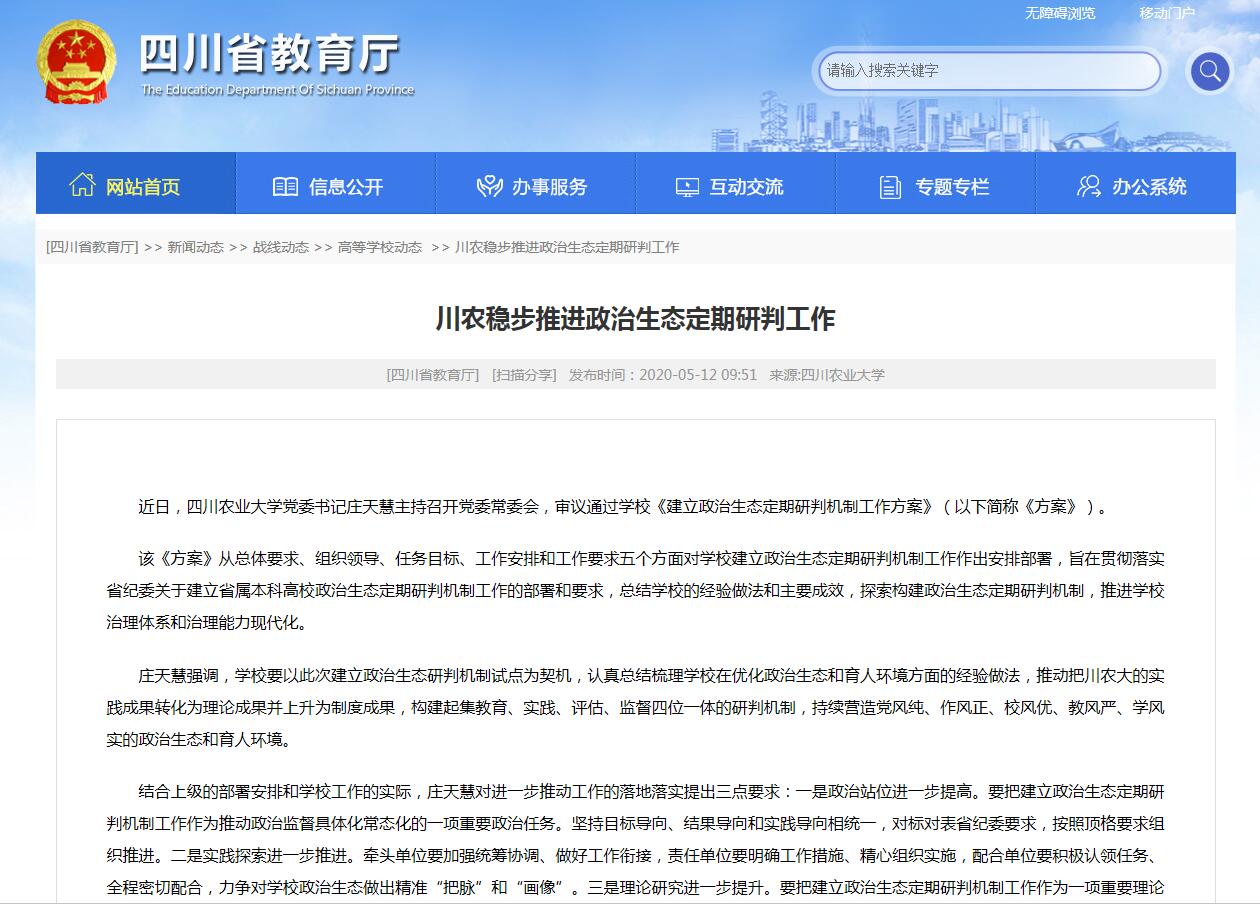This screenshot has height=904, width=1260.
Task: Click the source text 来源:四川农业大学
Action: (827, 375)
